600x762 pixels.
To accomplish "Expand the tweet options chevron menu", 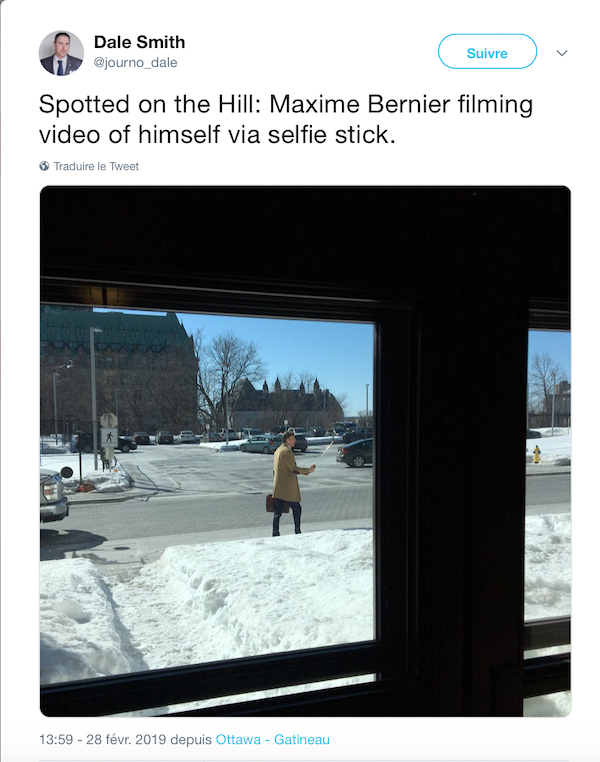I will click(x=562, y=52).
